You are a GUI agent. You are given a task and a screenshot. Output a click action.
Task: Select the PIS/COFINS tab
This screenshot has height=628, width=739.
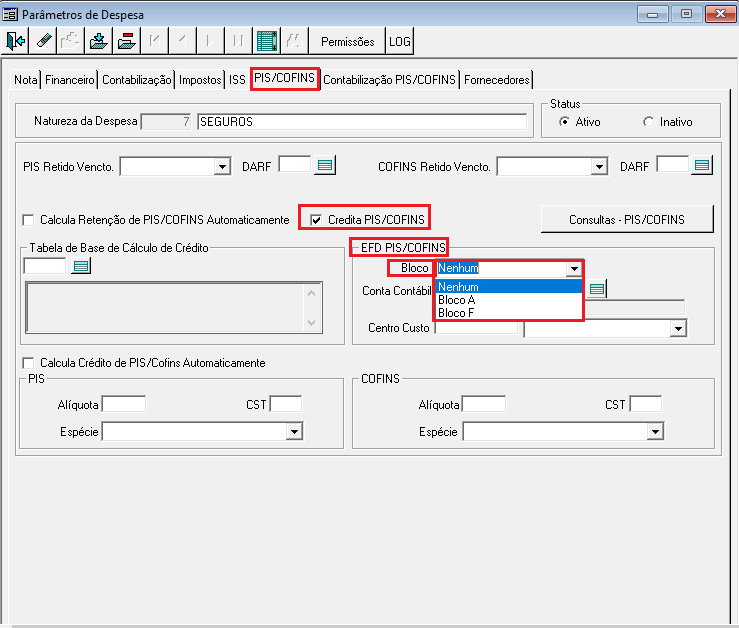(x=285, y=78)
